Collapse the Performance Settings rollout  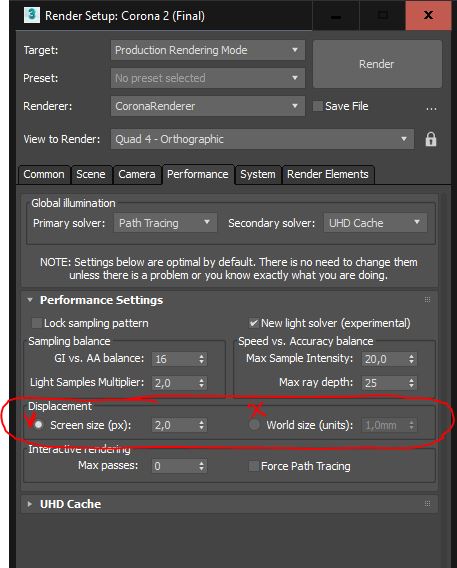[x=30, y=300]
